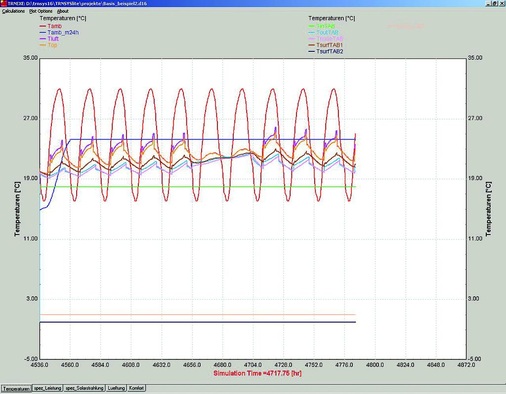Toggle the Tluft curve in legend
506x394 pixels.
click(x=49, y=39)
